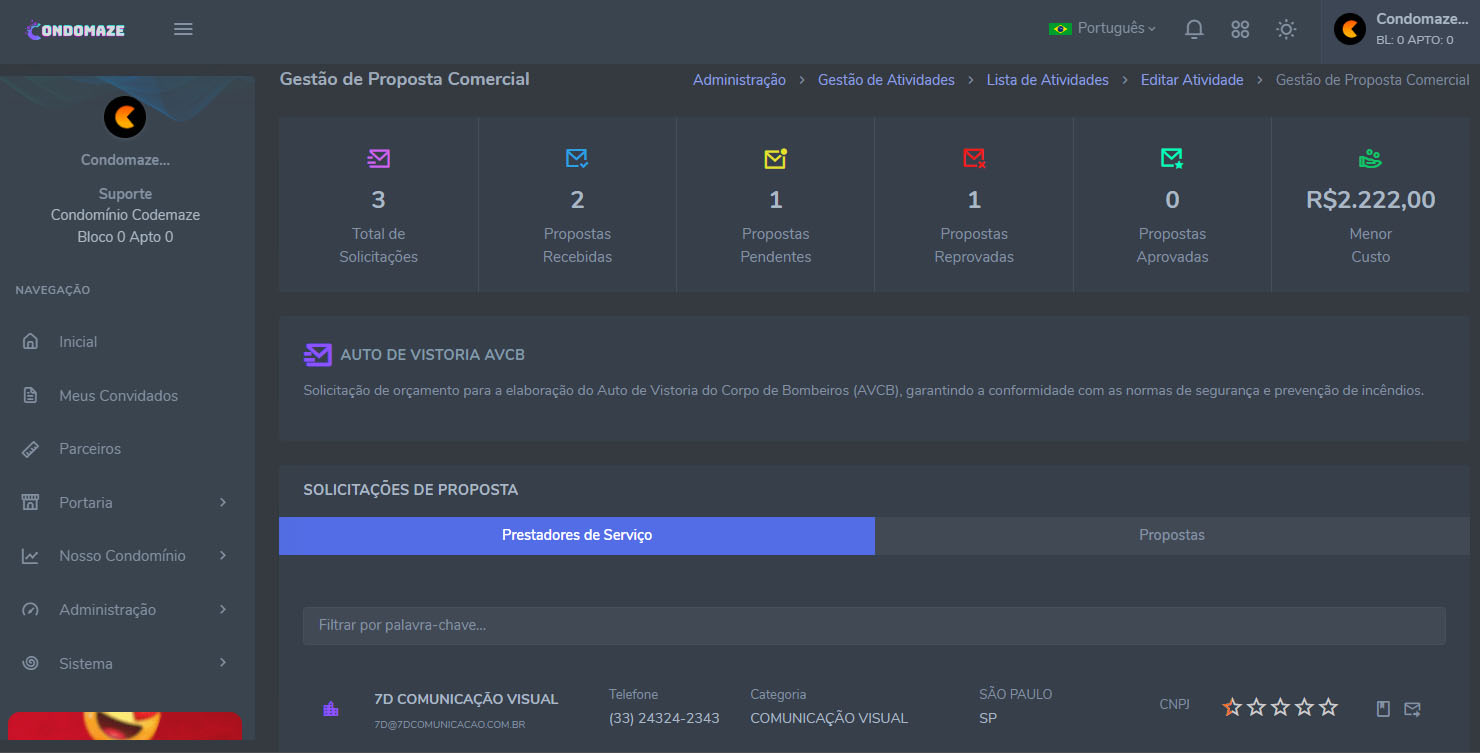Open the apps grid menu

[x=1240, y=29]
